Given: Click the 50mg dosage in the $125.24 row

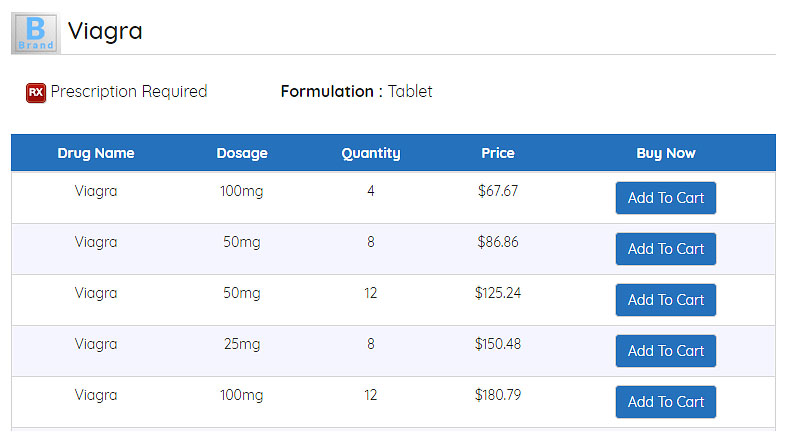Looking at the screenshot, I should tap(242, 294).
